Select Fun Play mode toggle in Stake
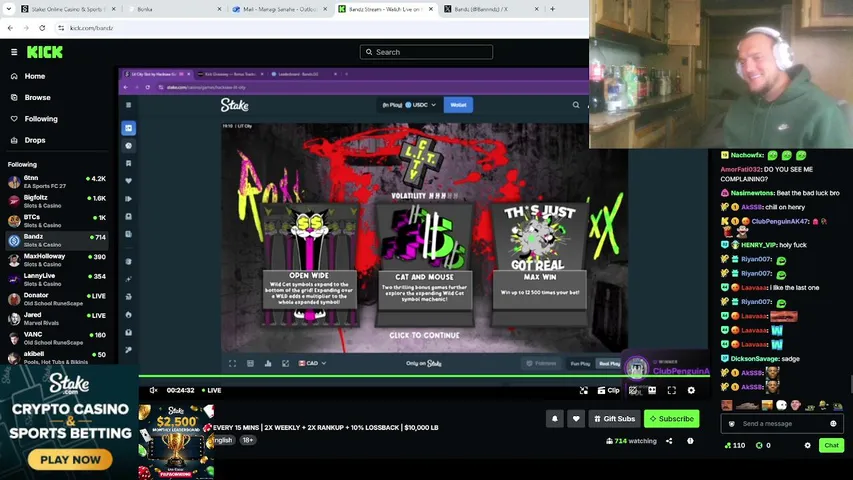This screenshot has height=480, width=853. (x=580, y=364)
